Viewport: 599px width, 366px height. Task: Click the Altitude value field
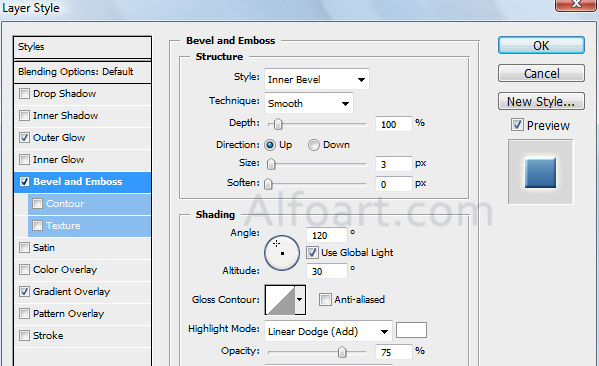pyautogui.click(x=327, y=271)
